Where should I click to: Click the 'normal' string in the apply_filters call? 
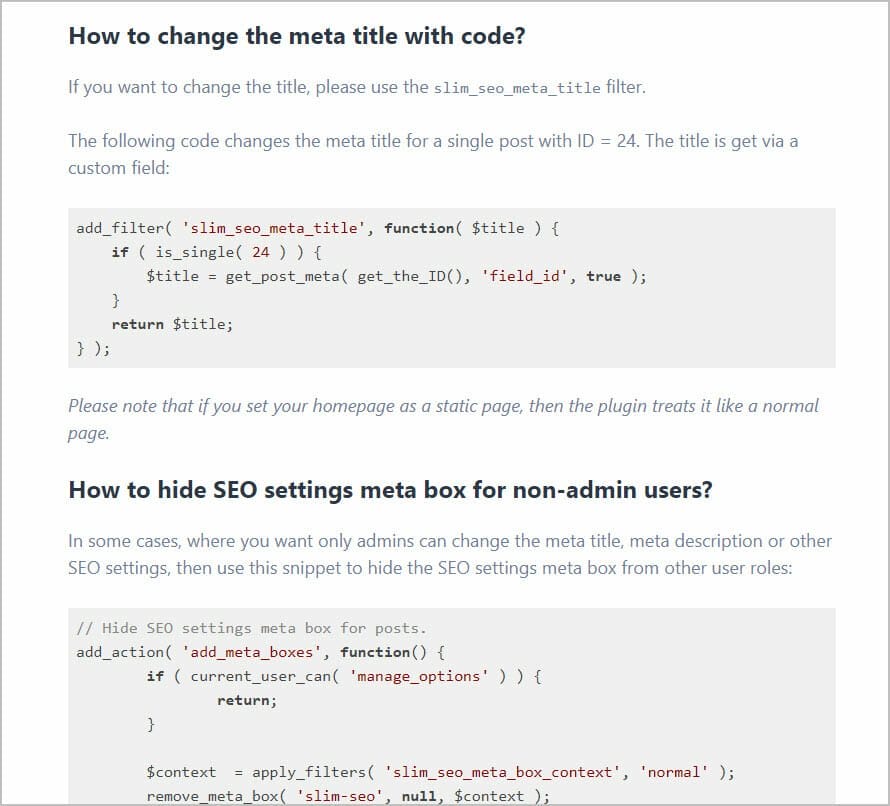[x=674, y=773]
